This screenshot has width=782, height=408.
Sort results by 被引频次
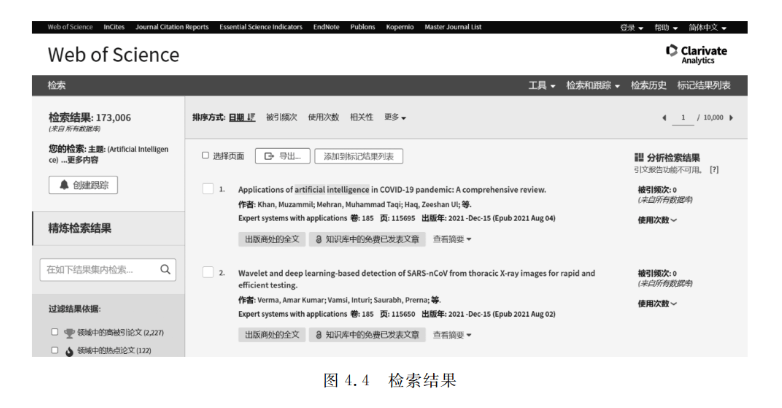281,117
